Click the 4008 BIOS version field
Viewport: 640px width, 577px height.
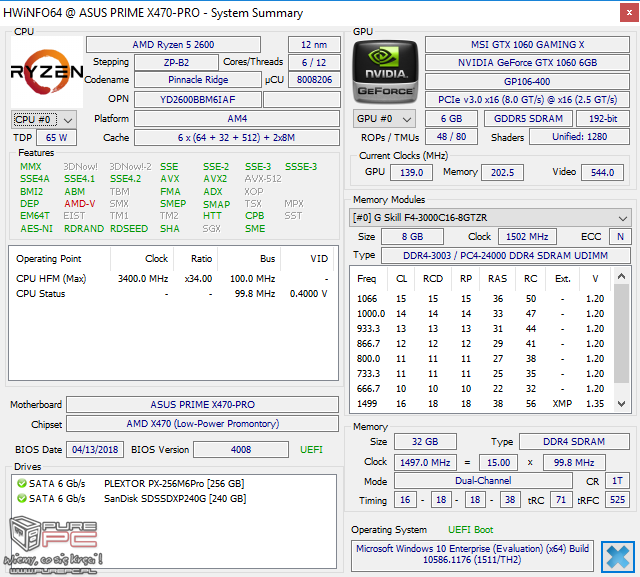coord(241,450)
